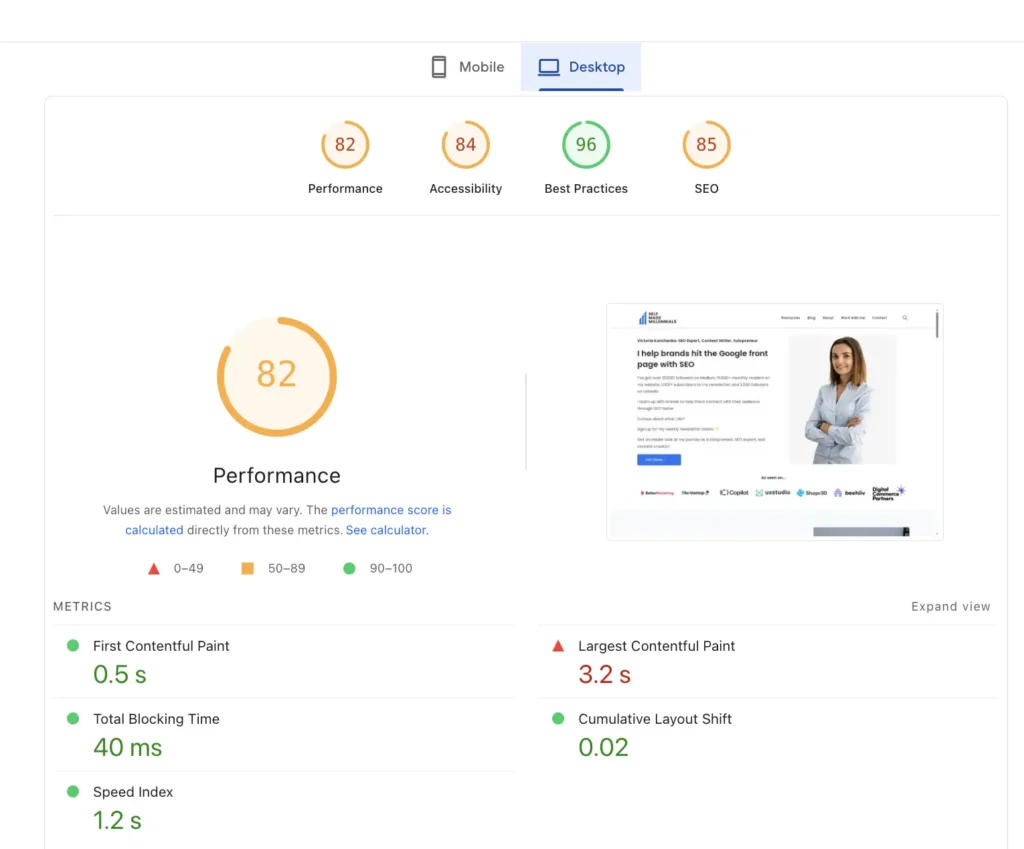
Task: Click the green dot beside First Contentful Paint
Action: tap(71, 646)
